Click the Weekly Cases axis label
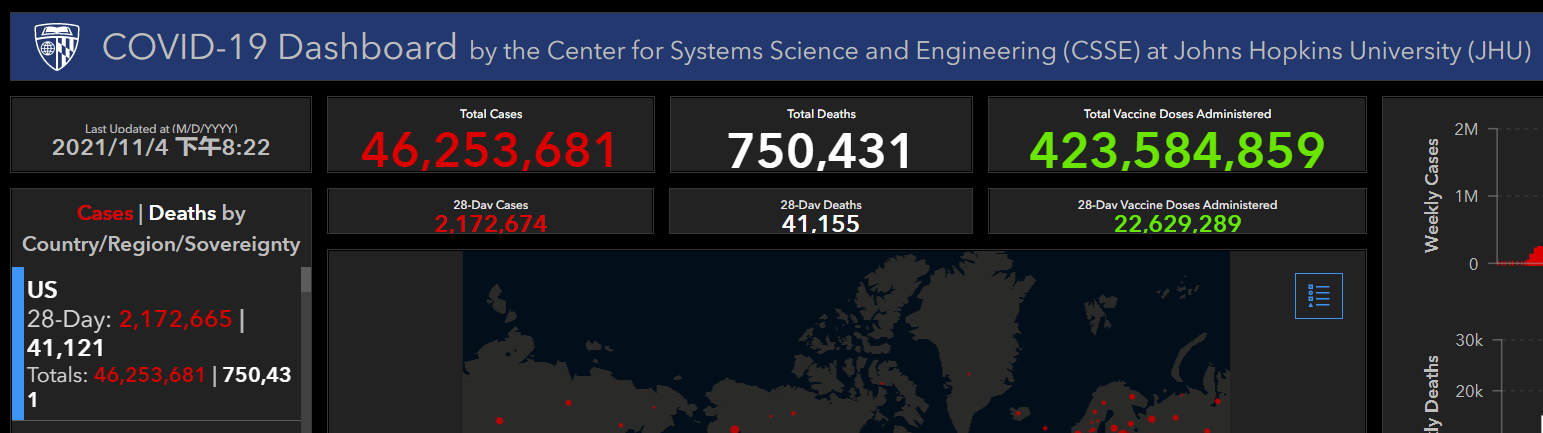This screenshot has width=1543, height=433. click(1432, 195)
